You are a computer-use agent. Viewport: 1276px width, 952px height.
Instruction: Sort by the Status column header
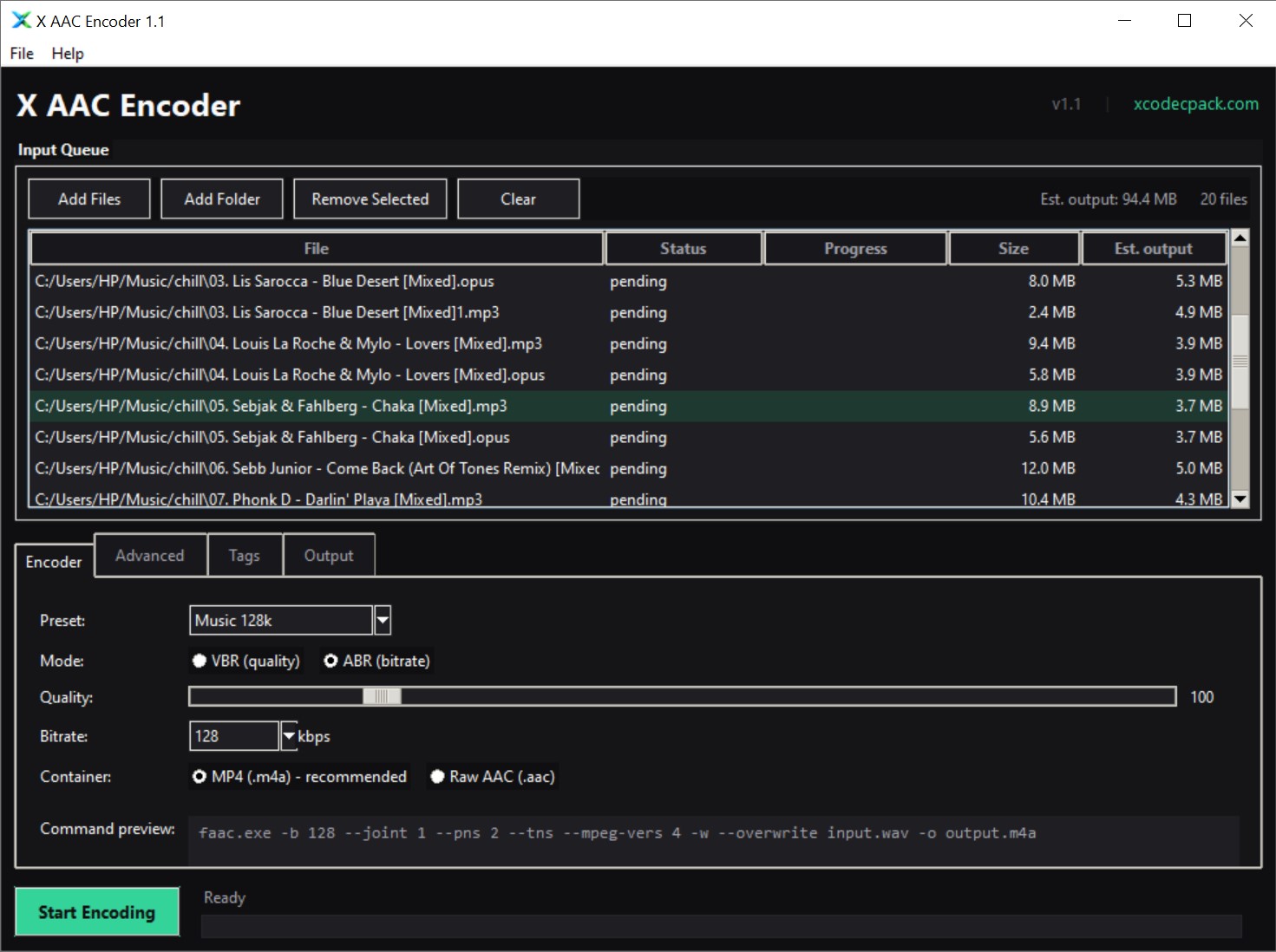pyautogui.click(x=684, y=249)
